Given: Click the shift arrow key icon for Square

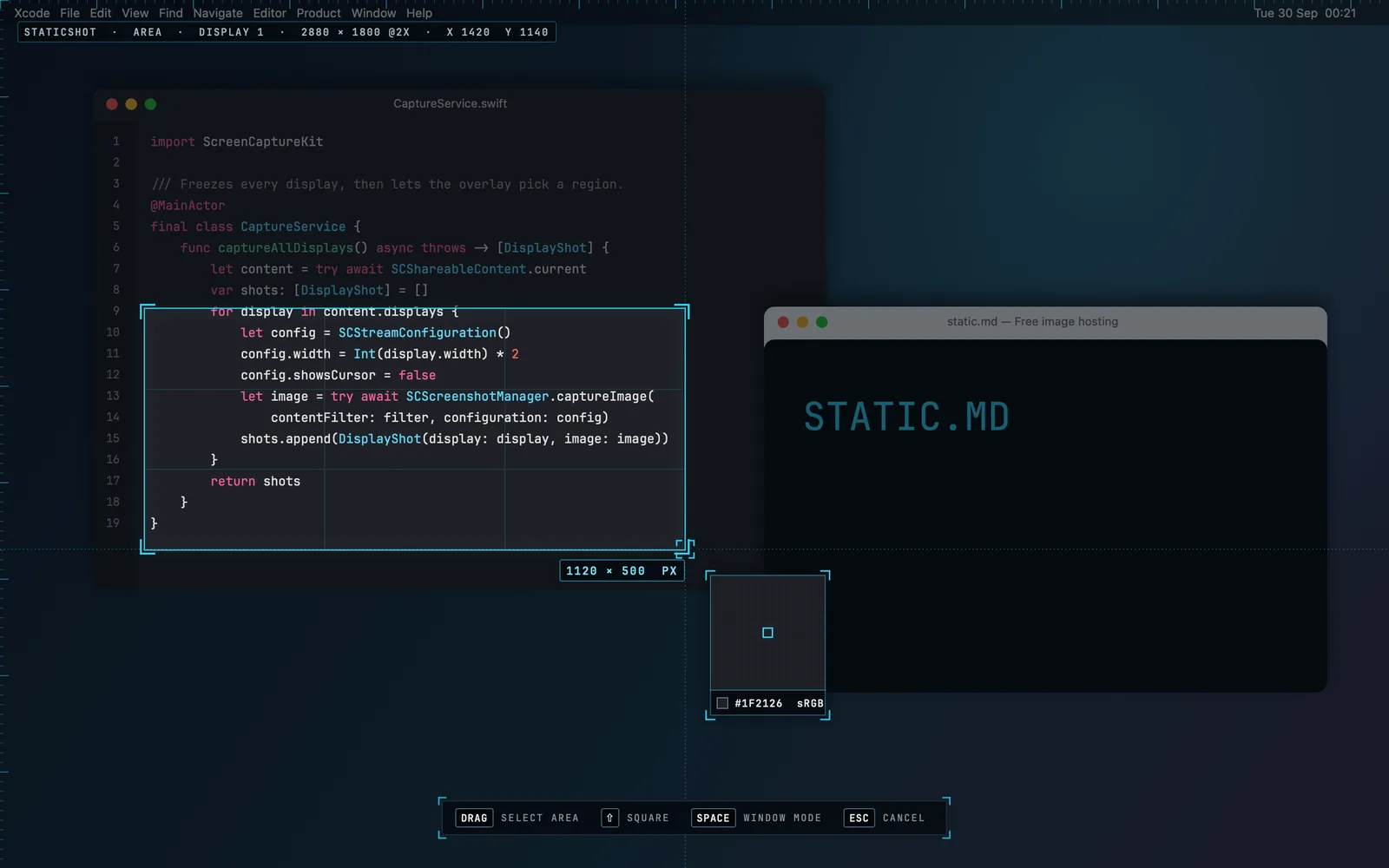Looking at the screenshot, I should tap(609, 818).
